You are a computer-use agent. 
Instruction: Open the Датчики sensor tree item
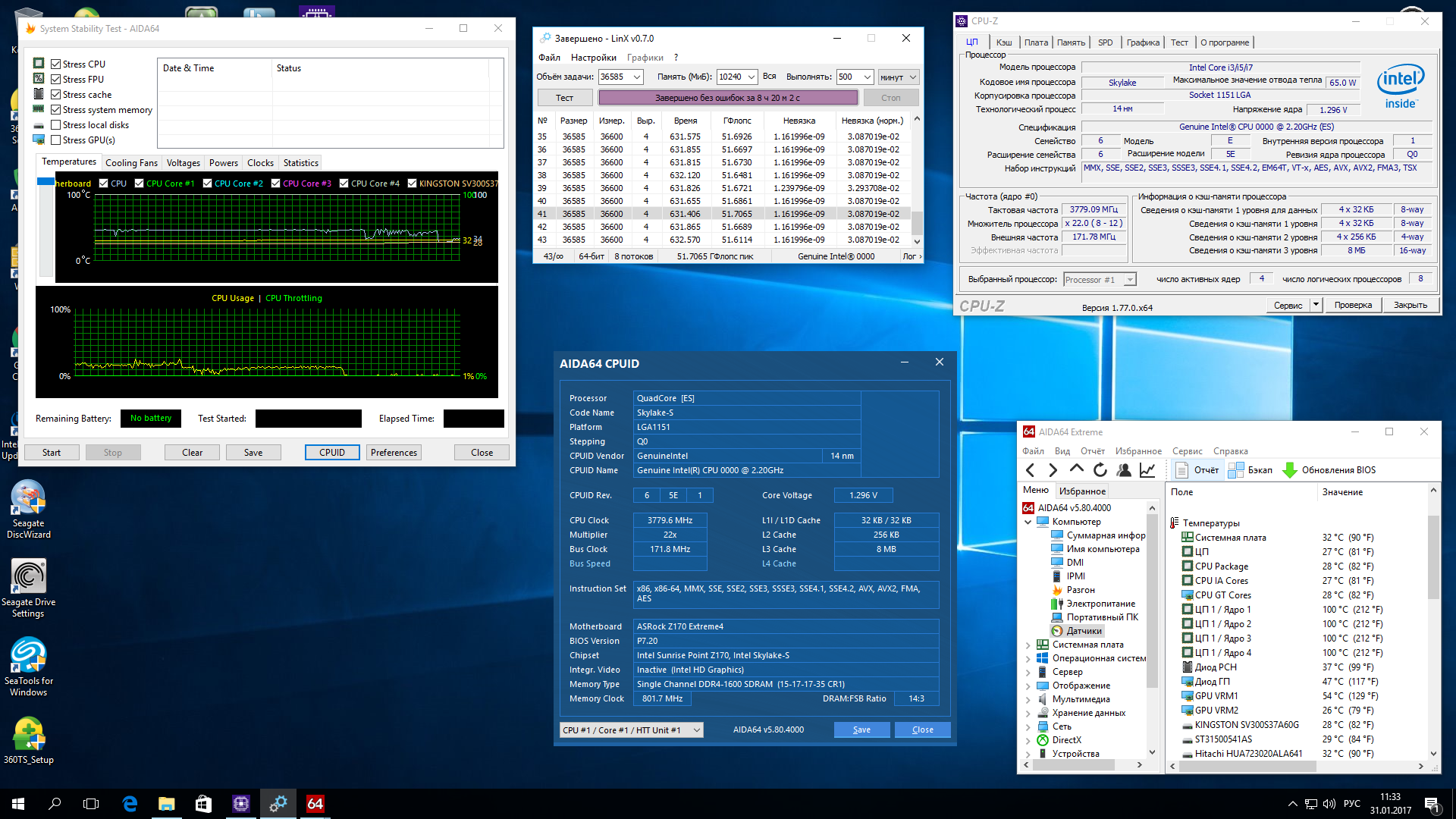(1084, 631)
